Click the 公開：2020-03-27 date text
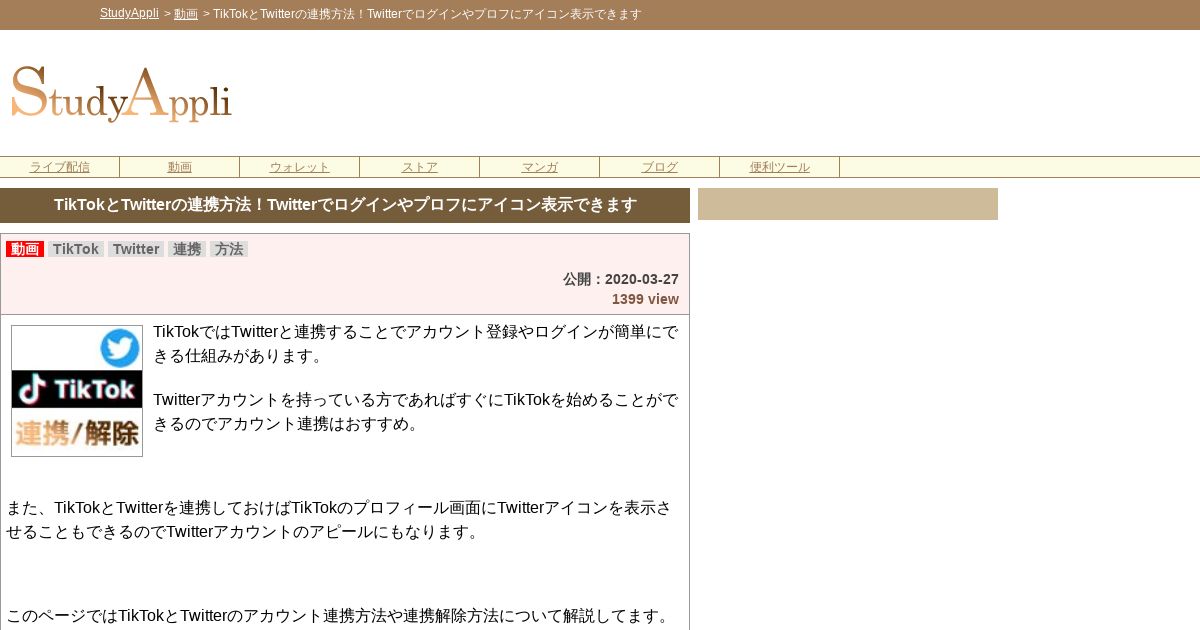 point(621,279)
